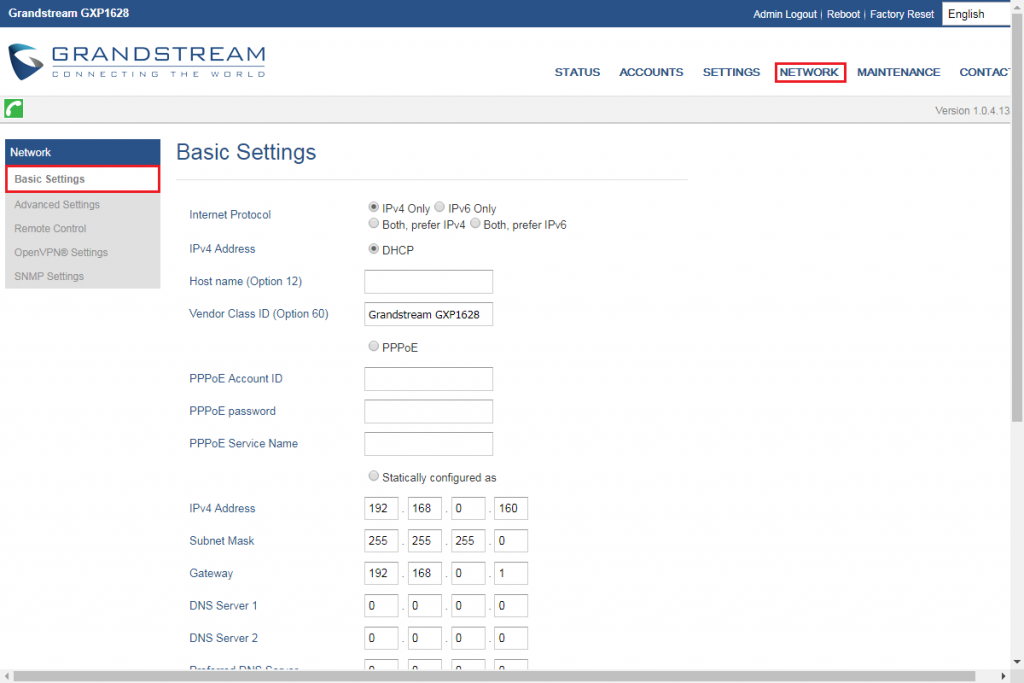Click the Version 1.0.4.13 text
The image size is (1024, 683).
pyautogui.click(x=972, y=111)
